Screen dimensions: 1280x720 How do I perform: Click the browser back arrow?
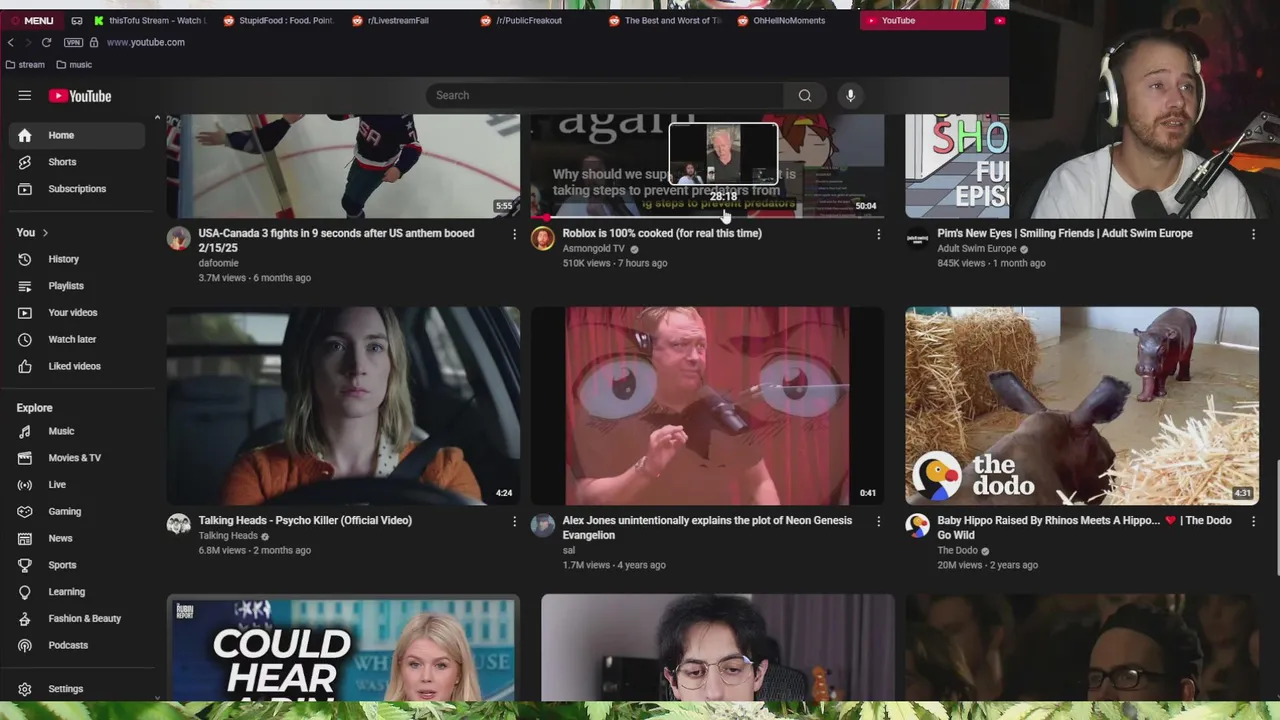[11, 42]
